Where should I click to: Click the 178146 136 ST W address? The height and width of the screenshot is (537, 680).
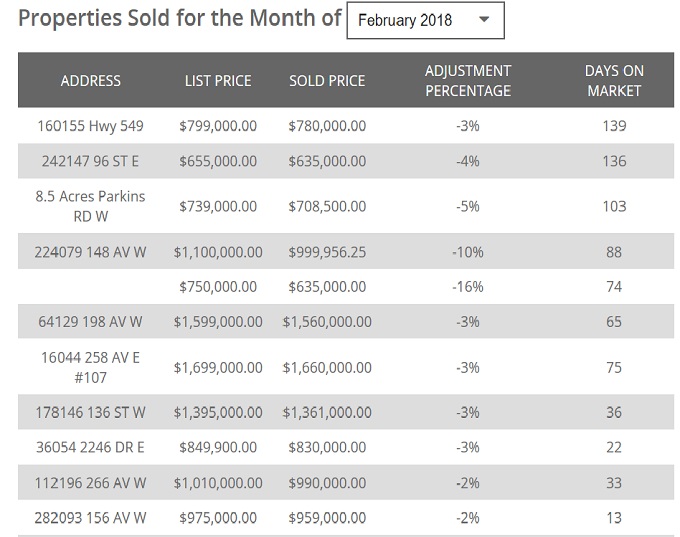[90, 412]
